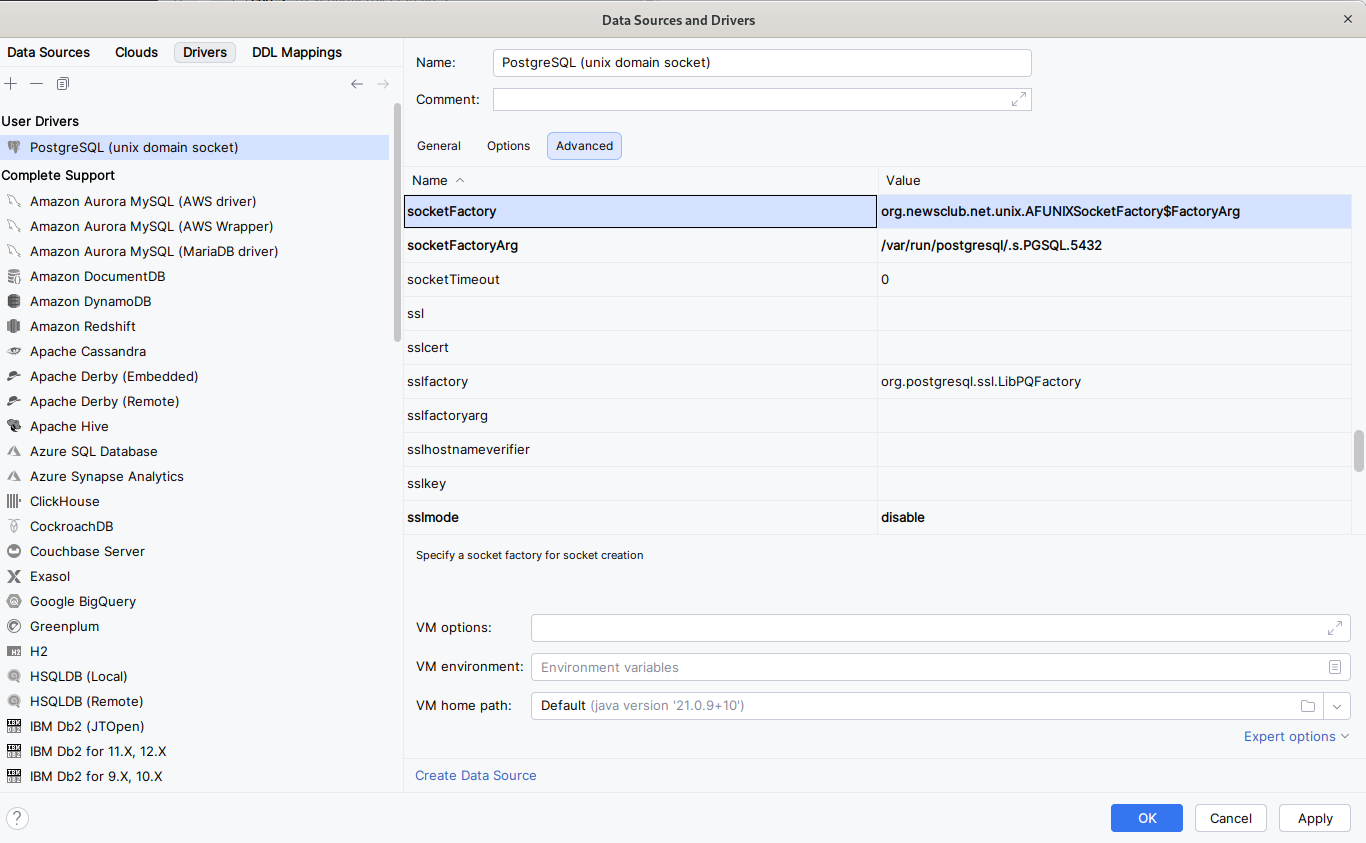Open help via the question mark icon
This screenshot has width=1366, height=843.
[16, 818]
